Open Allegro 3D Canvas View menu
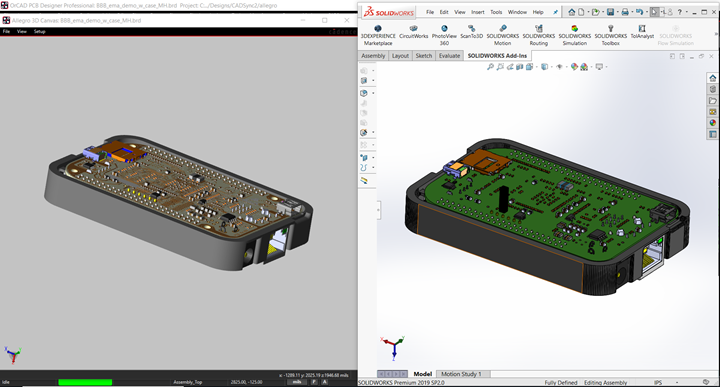 pyautogui.click(x=22, y=32)
